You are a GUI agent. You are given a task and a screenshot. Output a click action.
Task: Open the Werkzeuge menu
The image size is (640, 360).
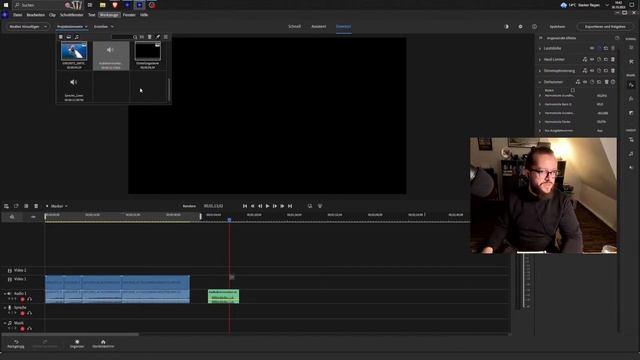(x=109, y=15)
